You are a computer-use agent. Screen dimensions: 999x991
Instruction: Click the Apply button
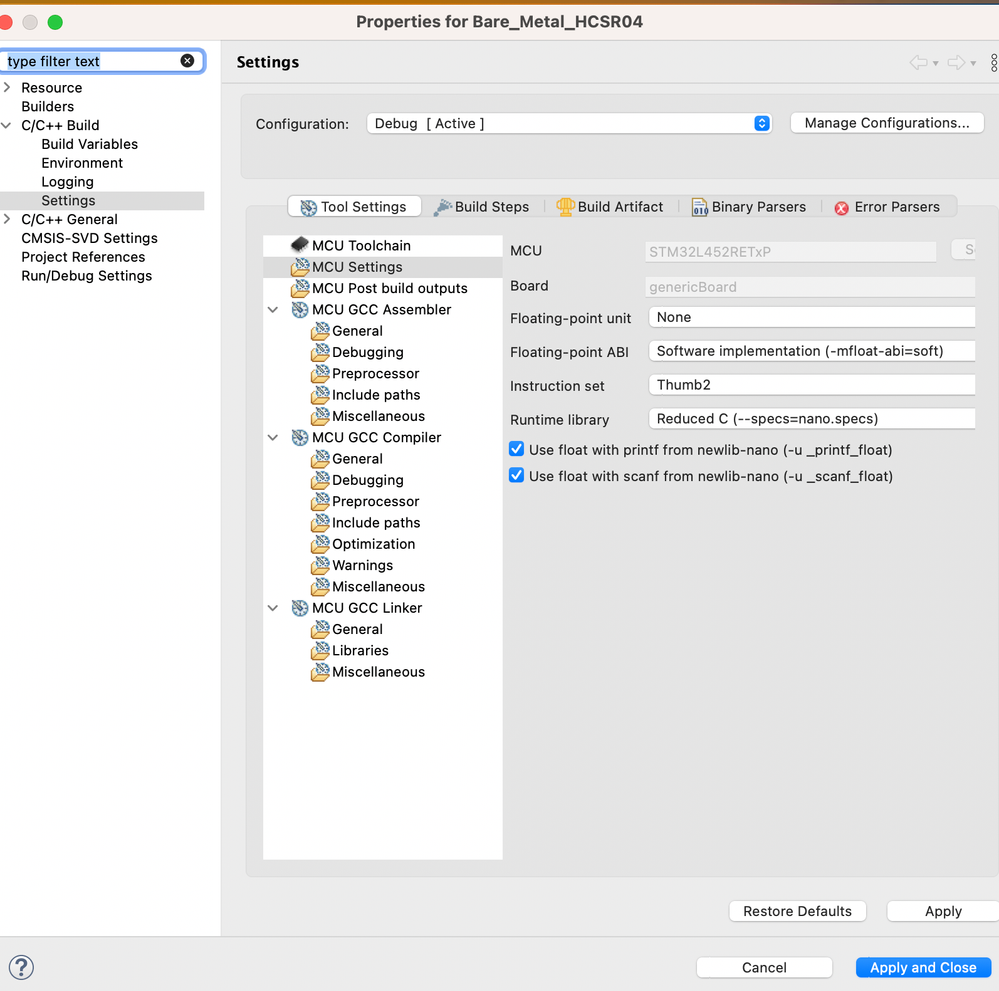click(943, 911)
